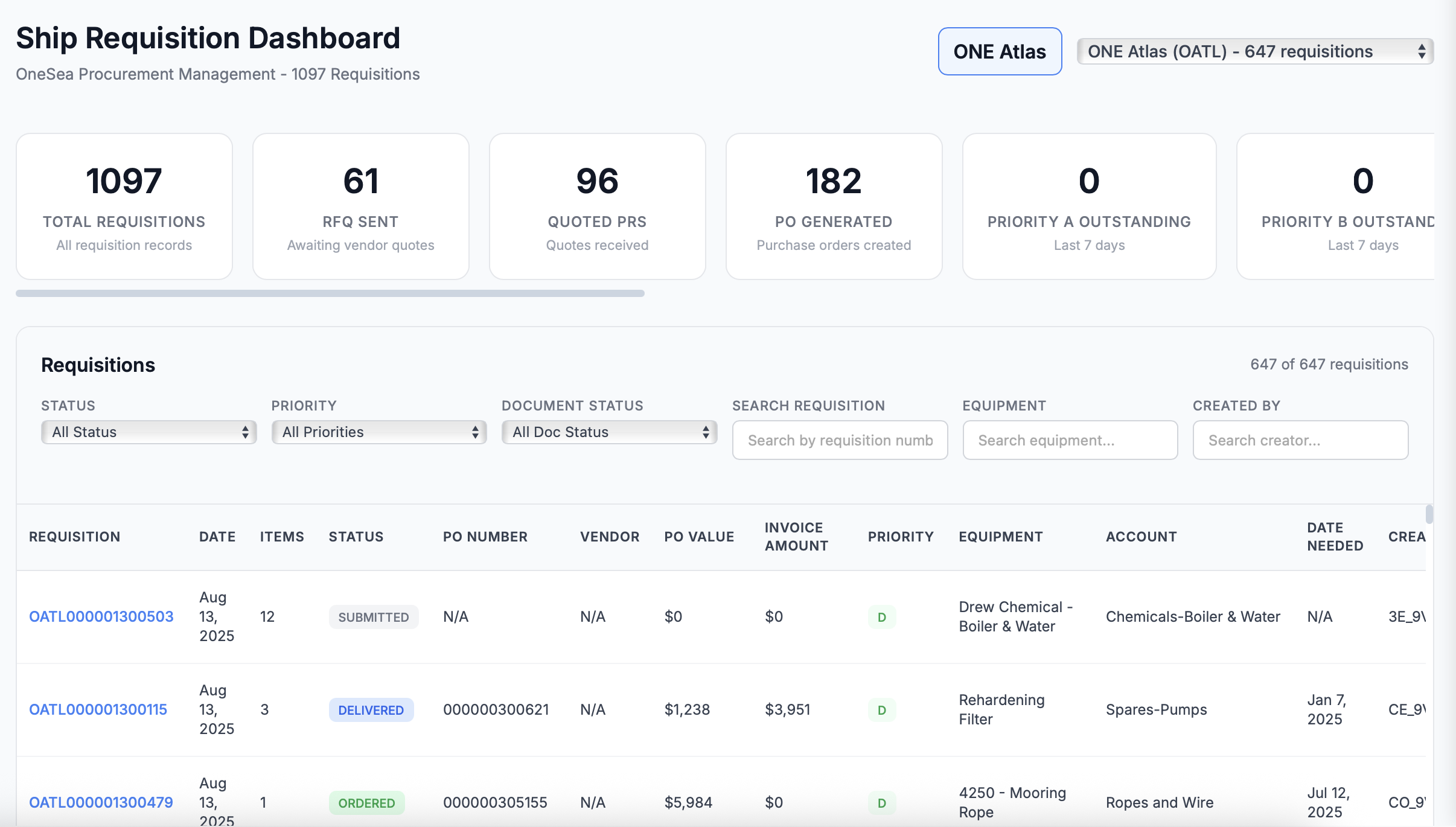Select the RFQ Sent summary card
The image size is (1456, 827).
[x=361, y=206]
